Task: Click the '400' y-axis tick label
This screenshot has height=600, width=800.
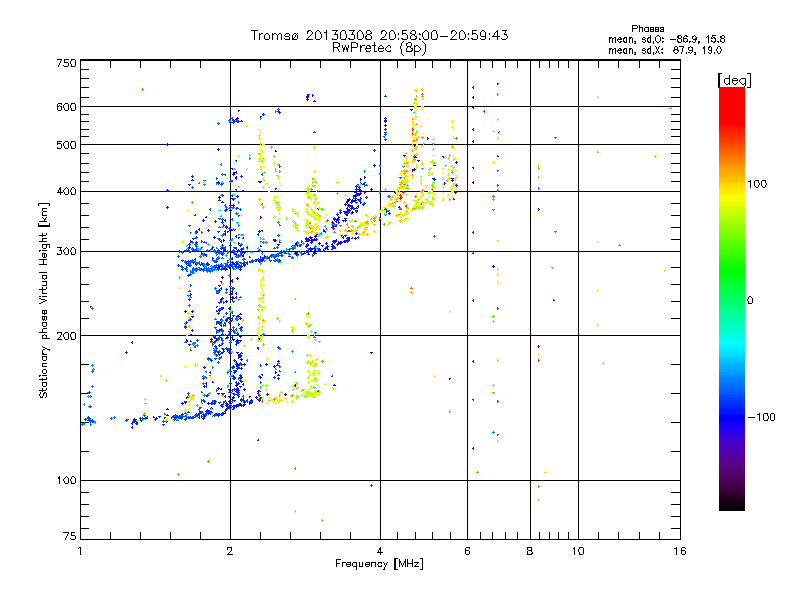Action: 66,191
